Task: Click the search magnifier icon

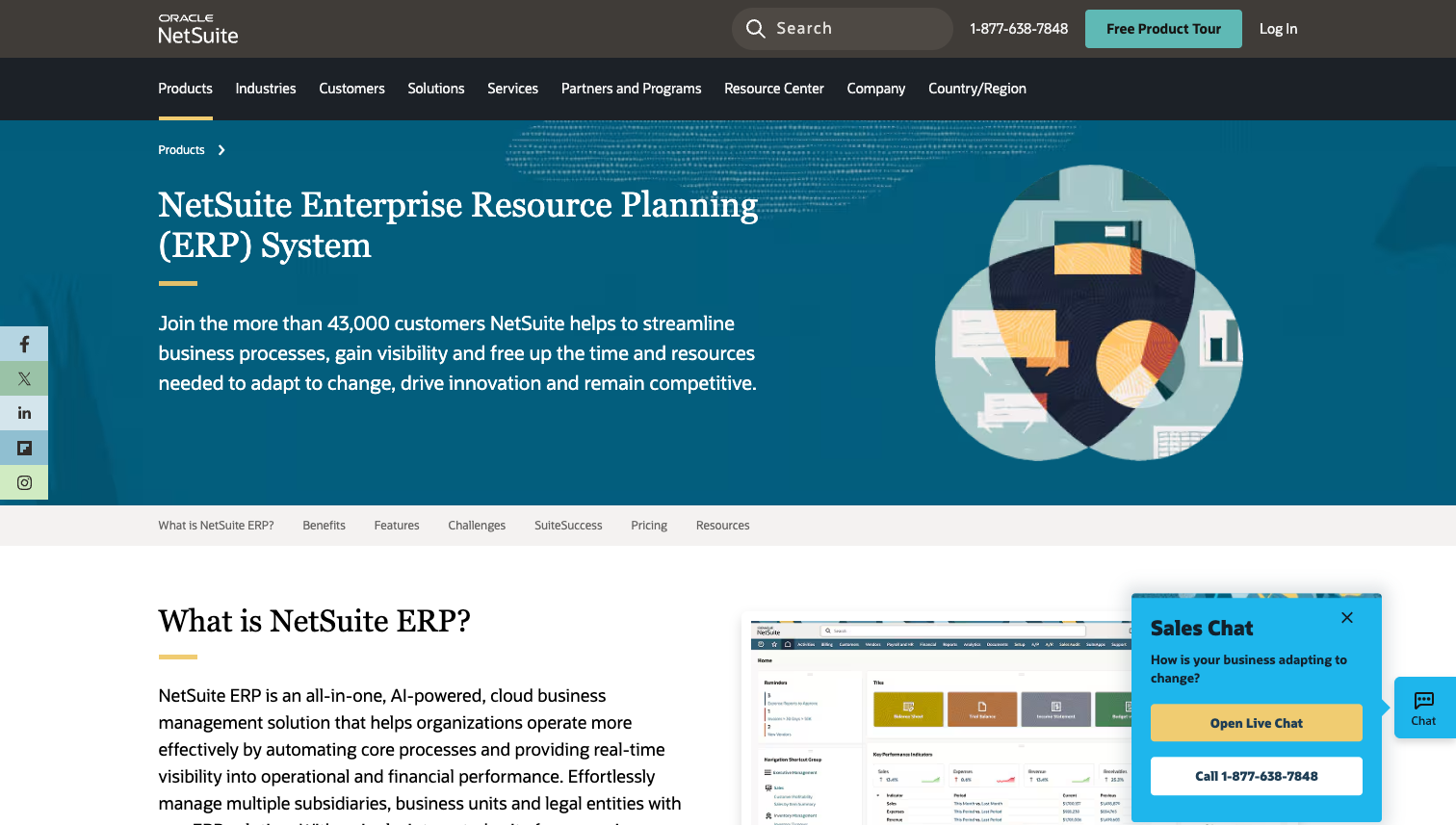Action: 756,28
